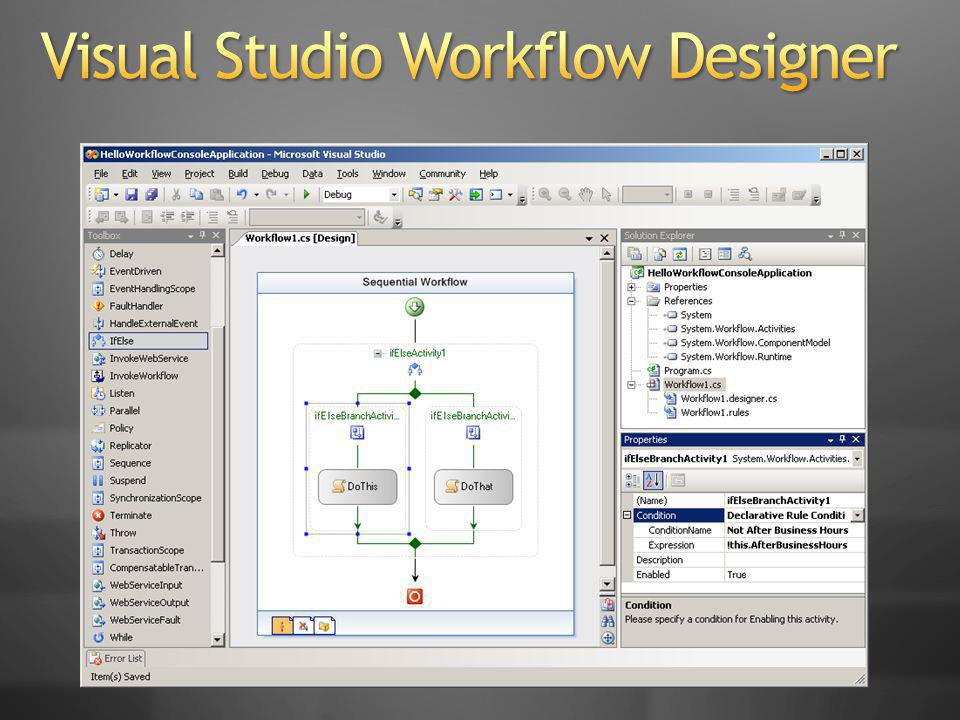Select Workflow1.designer.cs in Solution Explorer

(729, 399)
